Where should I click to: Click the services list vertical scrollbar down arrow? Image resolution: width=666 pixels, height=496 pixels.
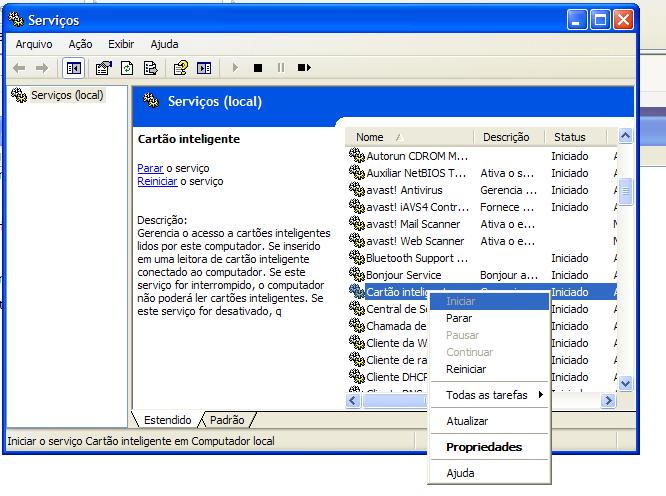(x=626, y=383)
